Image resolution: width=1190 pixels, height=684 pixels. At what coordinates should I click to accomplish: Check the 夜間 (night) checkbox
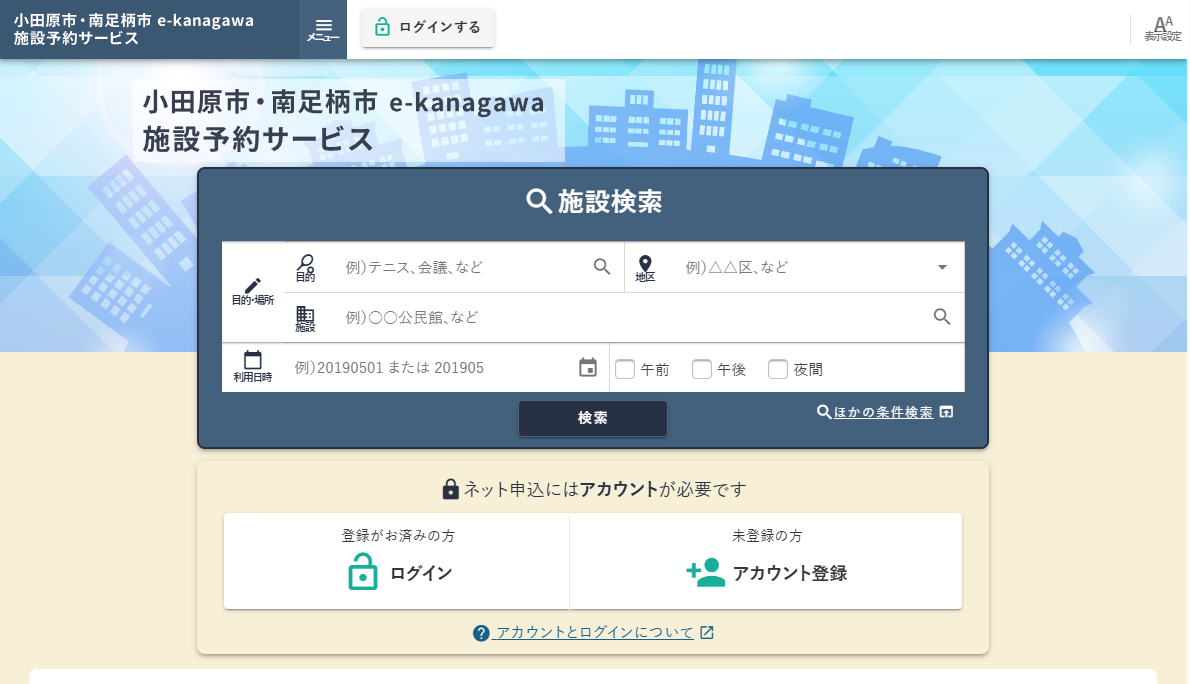[778, 369]
